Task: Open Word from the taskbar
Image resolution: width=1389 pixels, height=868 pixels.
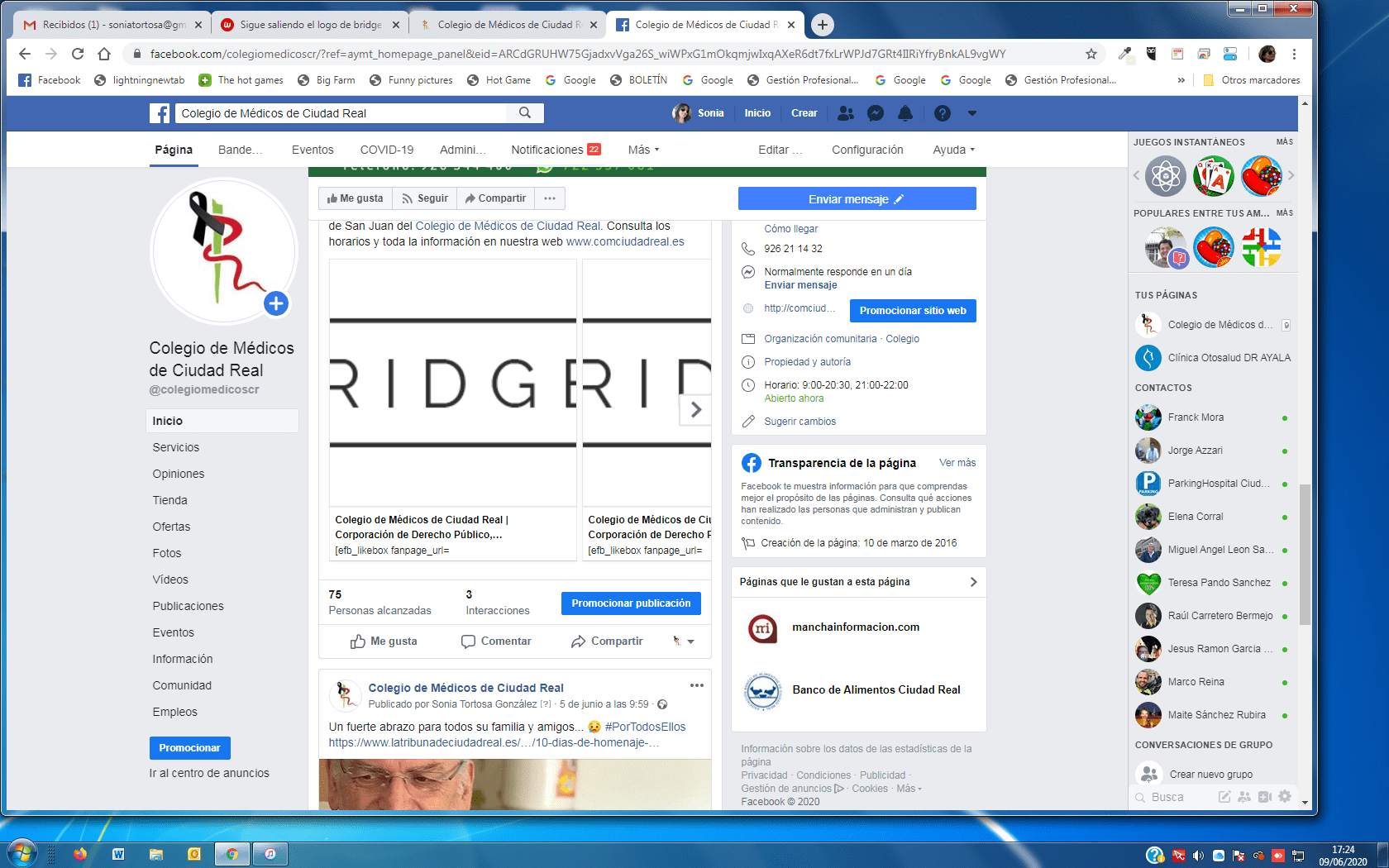Action: pos(118,854)
